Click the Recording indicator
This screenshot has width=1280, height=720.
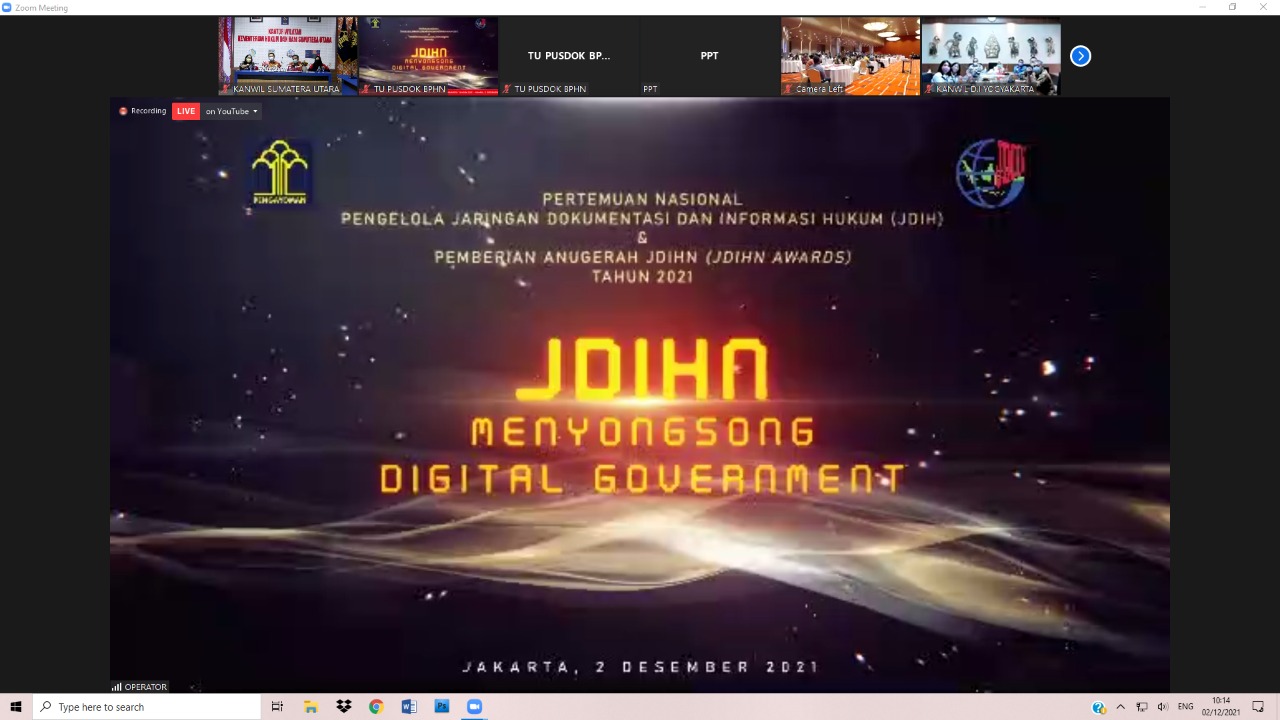point(143,111)
